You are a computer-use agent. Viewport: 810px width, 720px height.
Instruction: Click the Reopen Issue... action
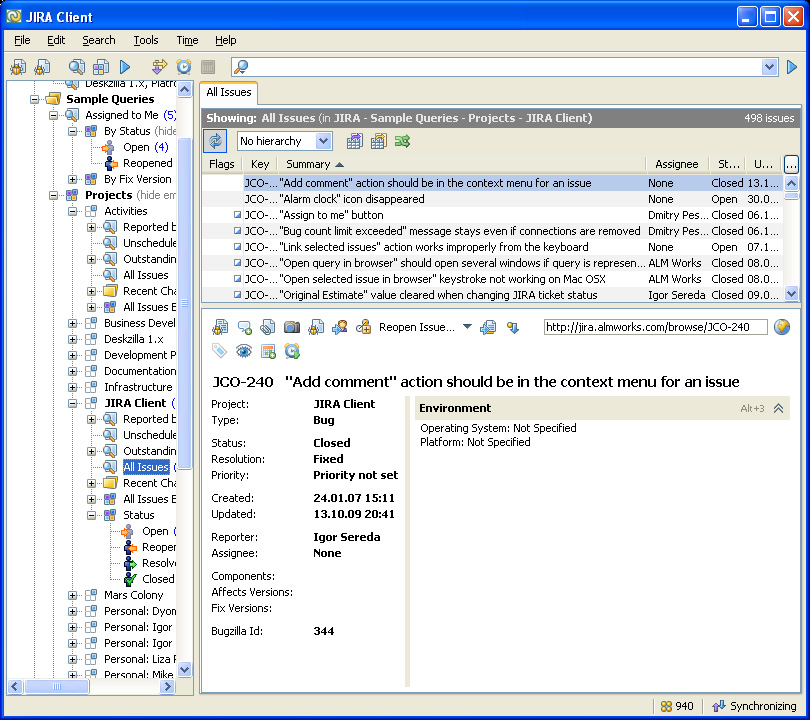pyautogui.click(x=417, y=327)
